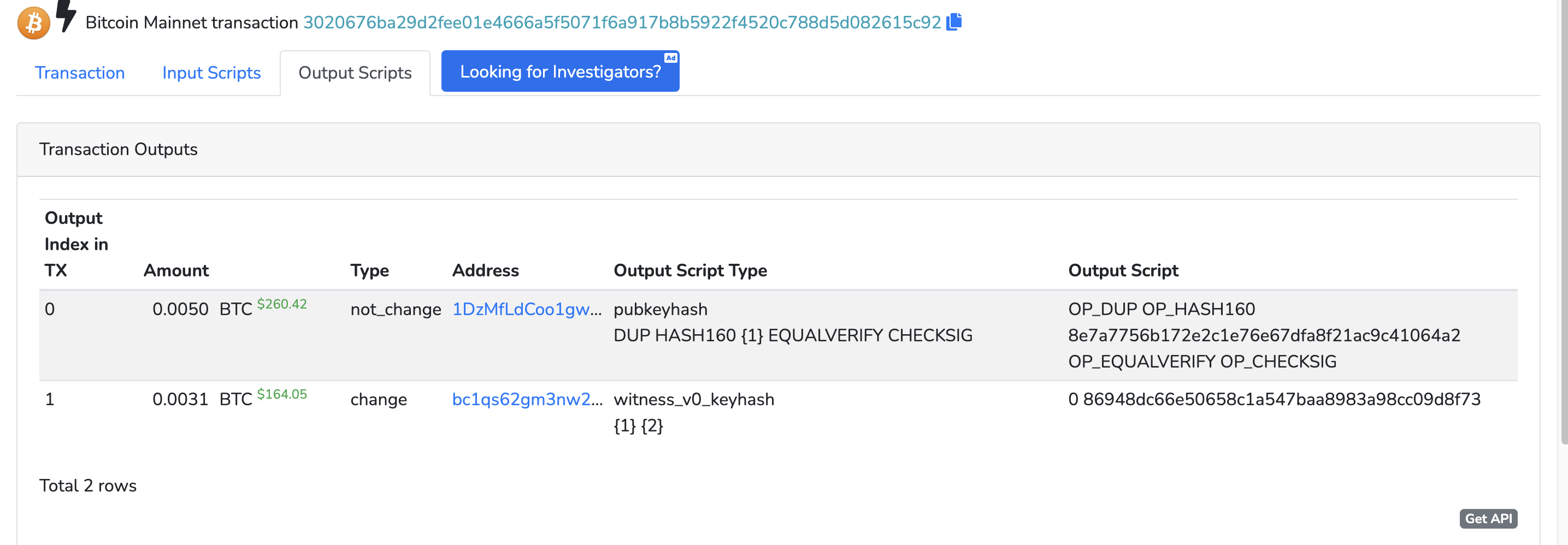Click the Total 2 rows text
This screenshot has width=1568, height=545.
click(87, 485)
